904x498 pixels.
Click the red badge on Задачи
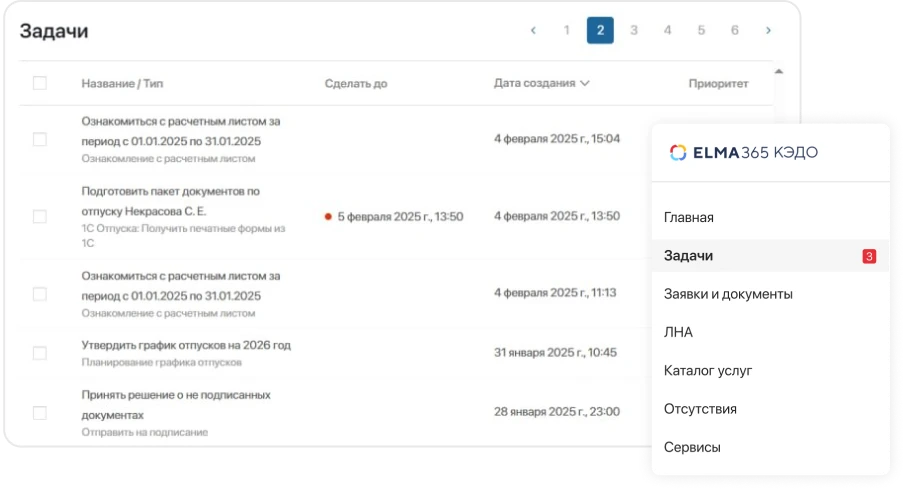pyautogui.click(x=869, y=256)
